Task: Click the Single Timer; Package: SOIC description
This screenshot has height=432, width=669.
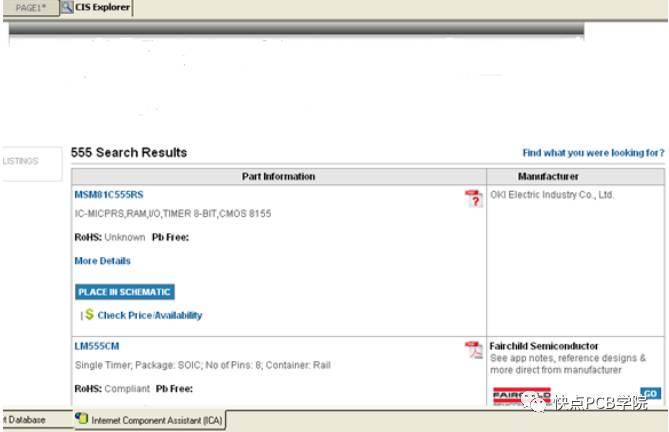Action: point(203,365)
